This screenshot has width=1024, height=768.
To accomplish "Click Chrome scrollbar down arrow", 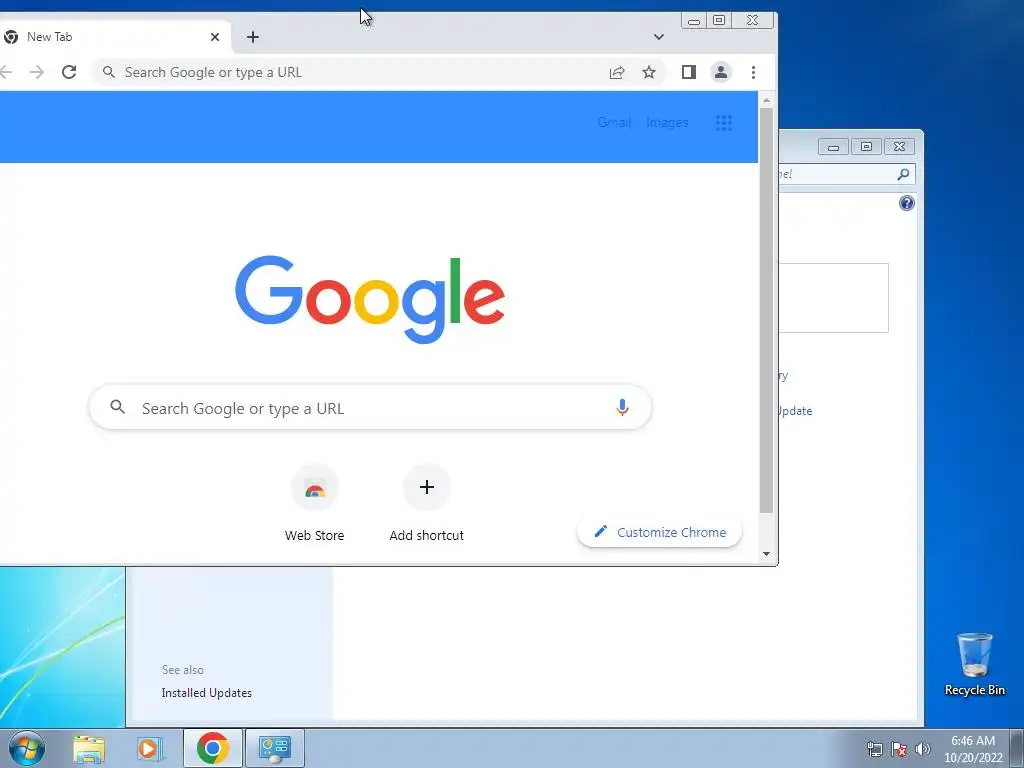I will point(766,554).
